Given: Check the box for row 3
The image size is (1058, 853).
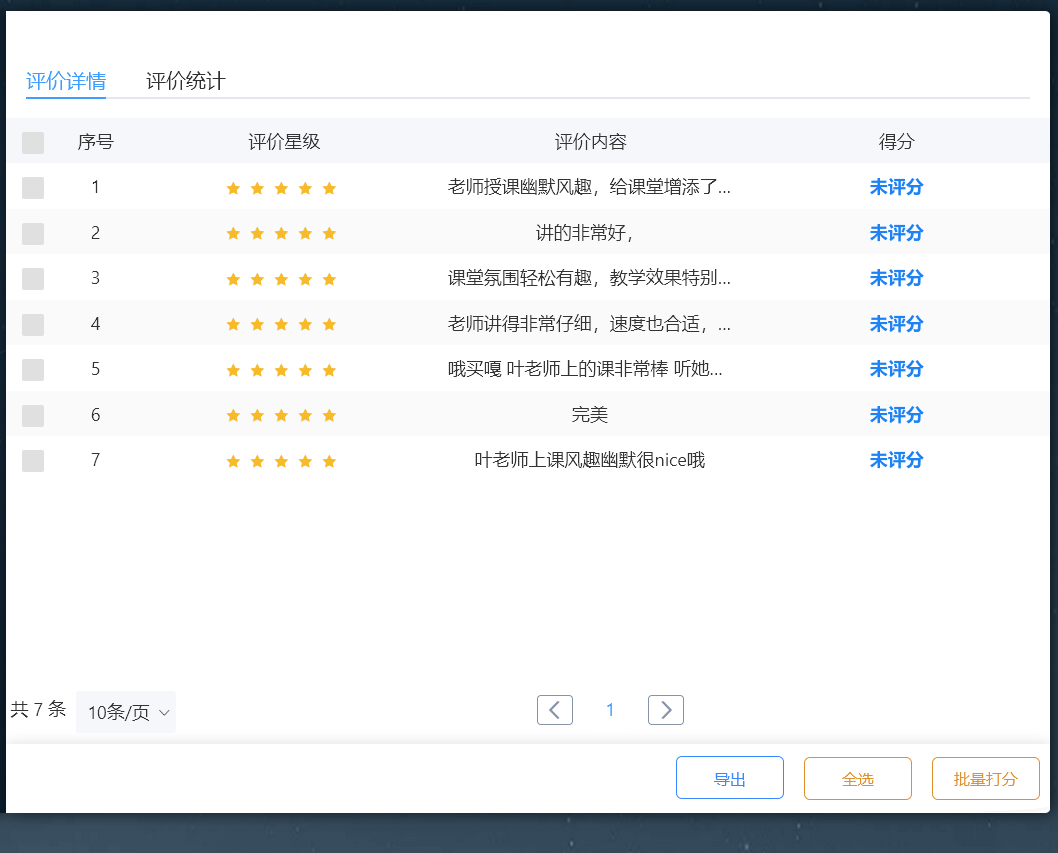Looking at the screenshot, I should (x=33, y=279).
